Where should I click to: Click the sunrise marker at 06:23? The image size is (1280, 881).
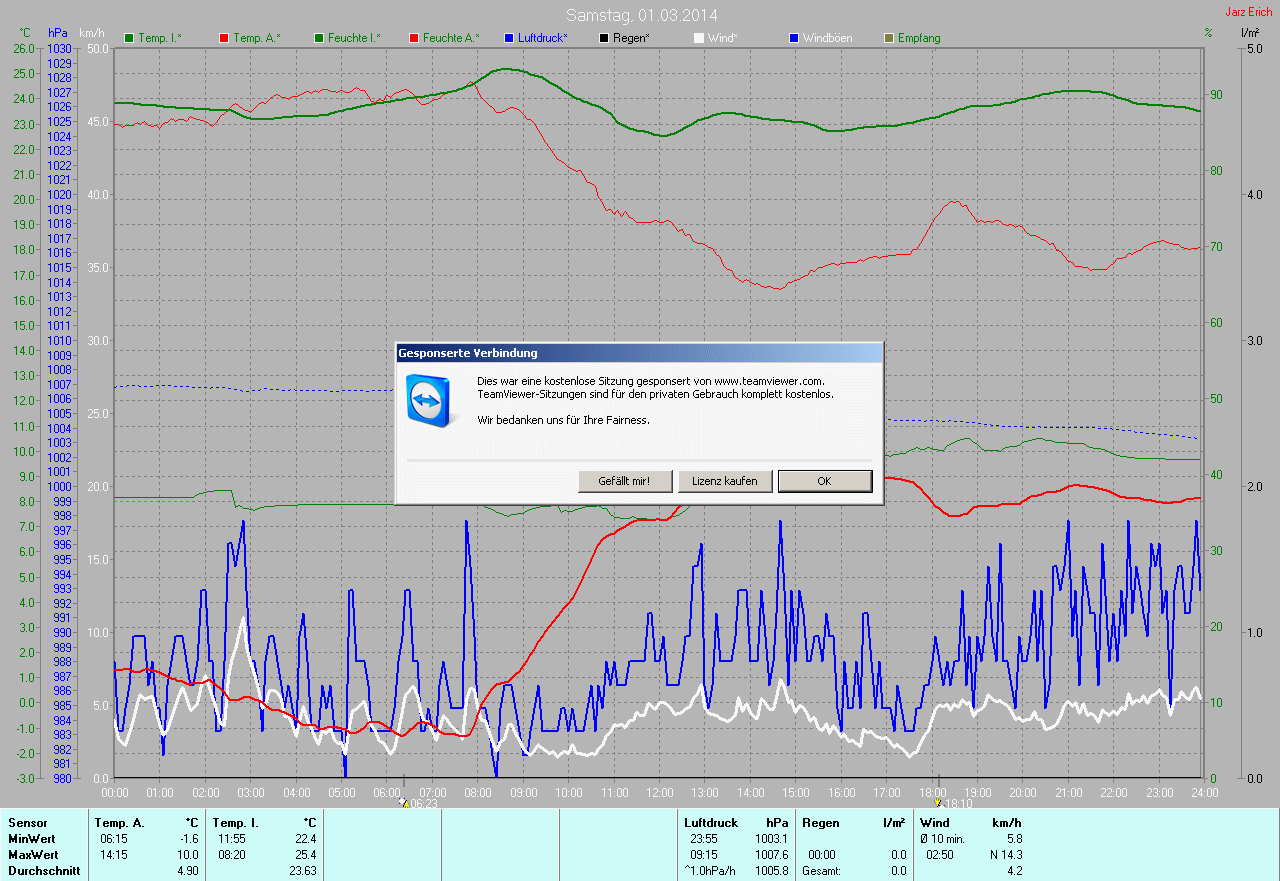[404, 802]
